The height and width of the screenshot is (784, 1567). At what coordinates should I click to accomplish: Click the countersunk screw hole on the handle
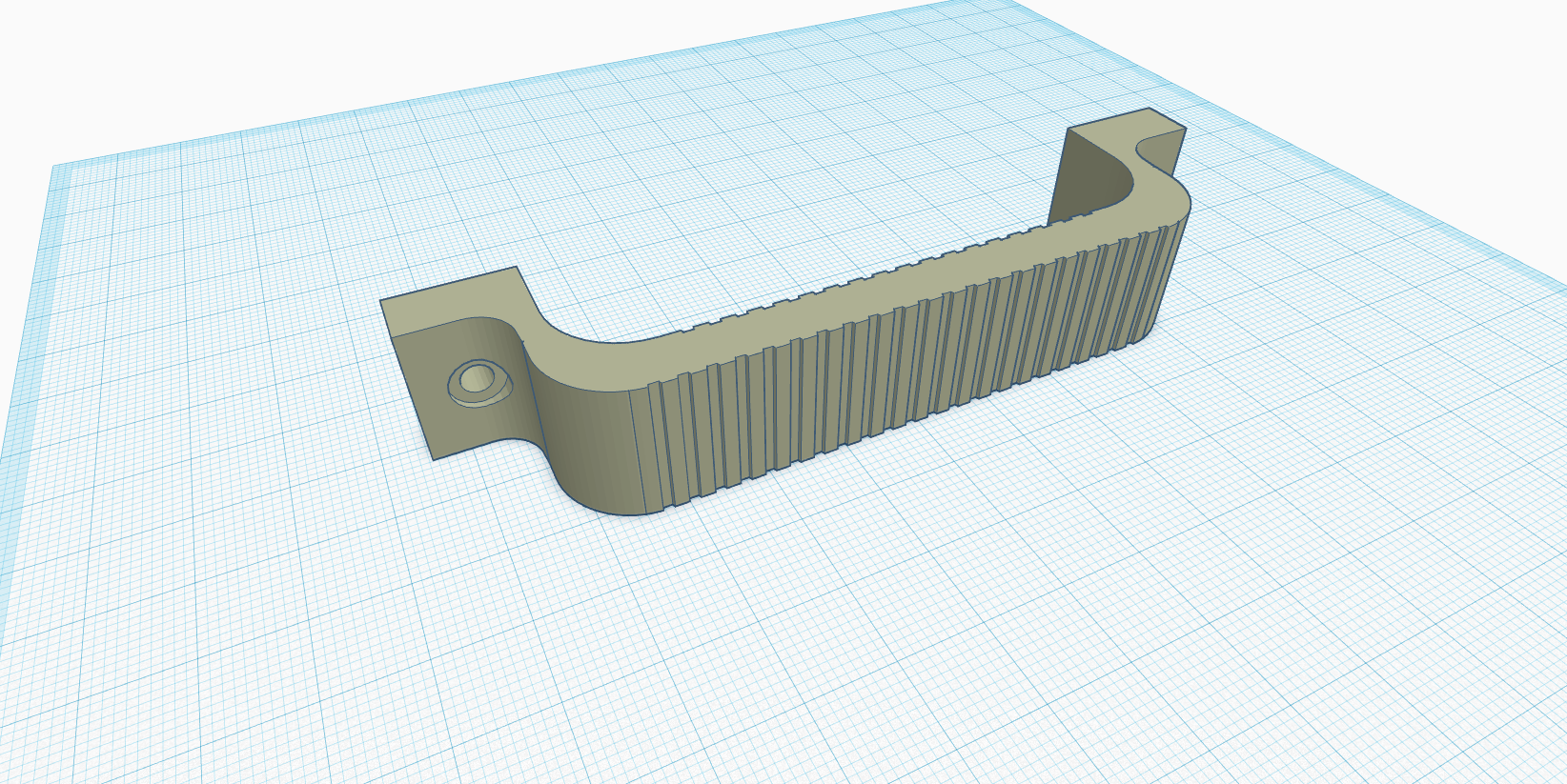480,383
